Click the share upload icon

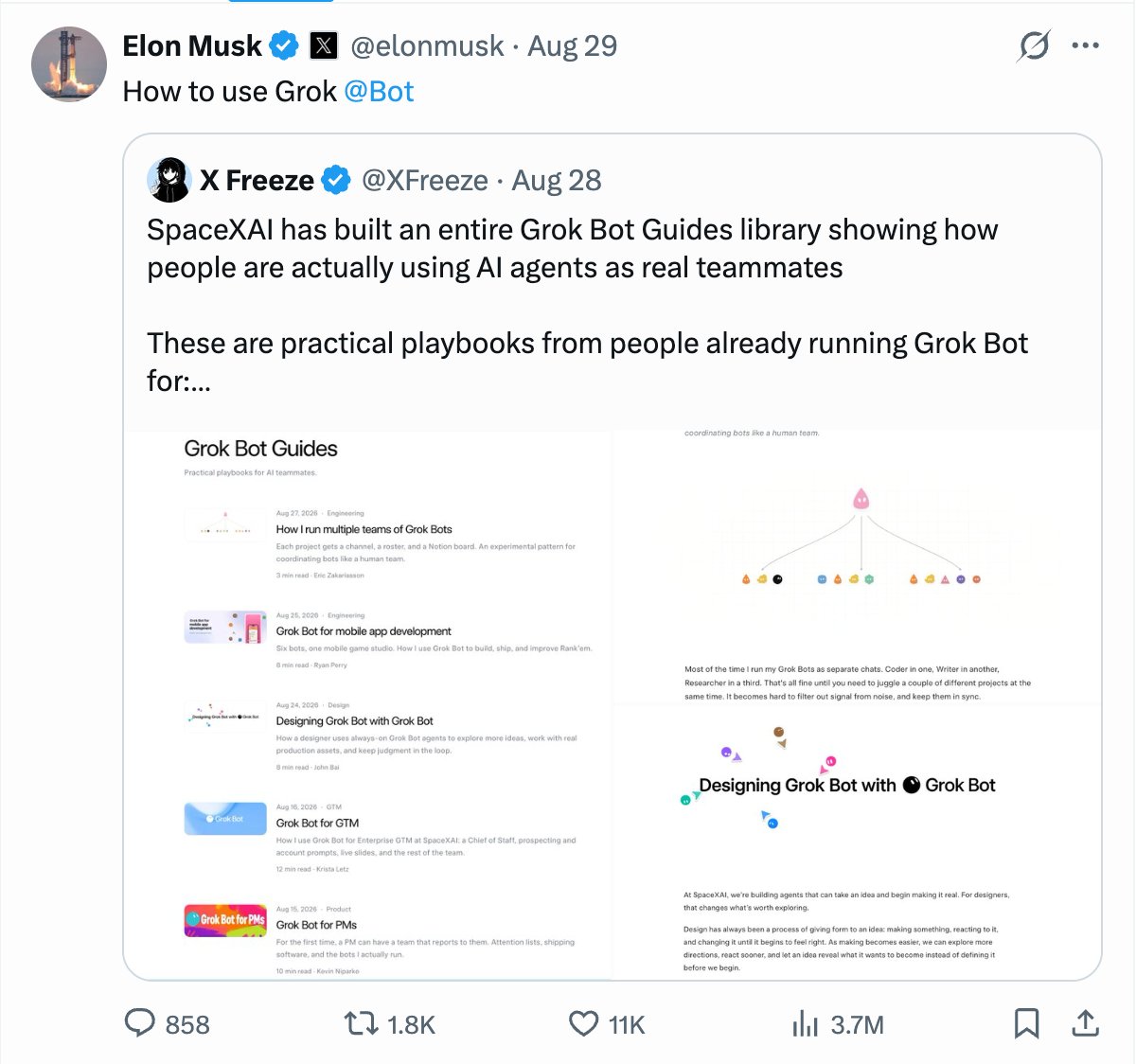[1085, 1022]
